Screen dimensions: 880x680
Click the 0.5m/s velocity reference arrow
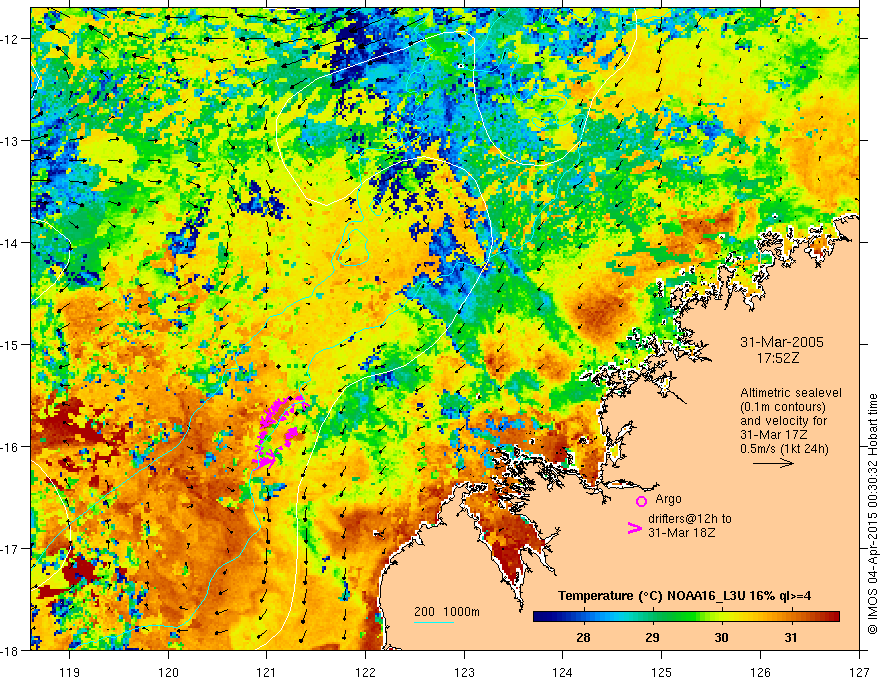(x=773, y=463)
